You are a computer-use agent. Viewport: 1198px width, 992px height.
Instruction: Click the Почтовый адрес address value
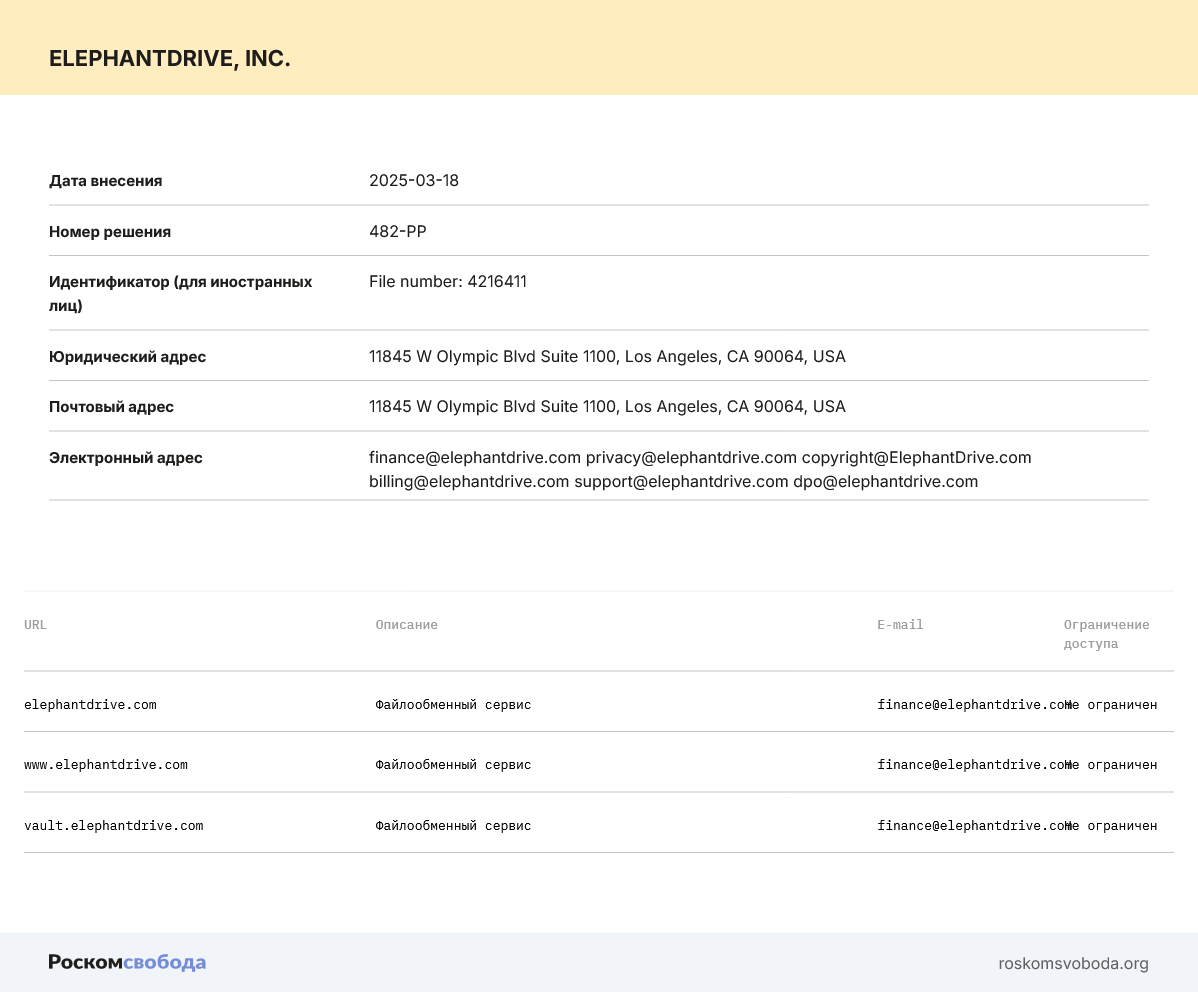click(607, 407)
